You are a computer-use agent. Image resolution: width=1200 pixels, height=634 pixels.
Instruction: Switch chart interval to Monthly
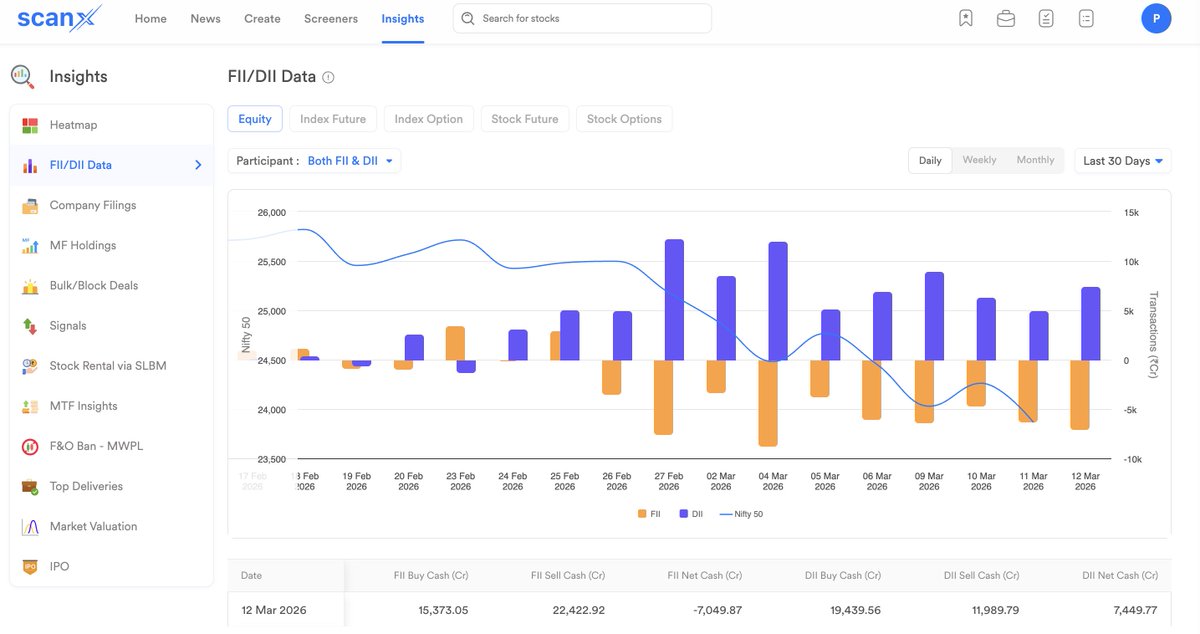(1035, 160)
